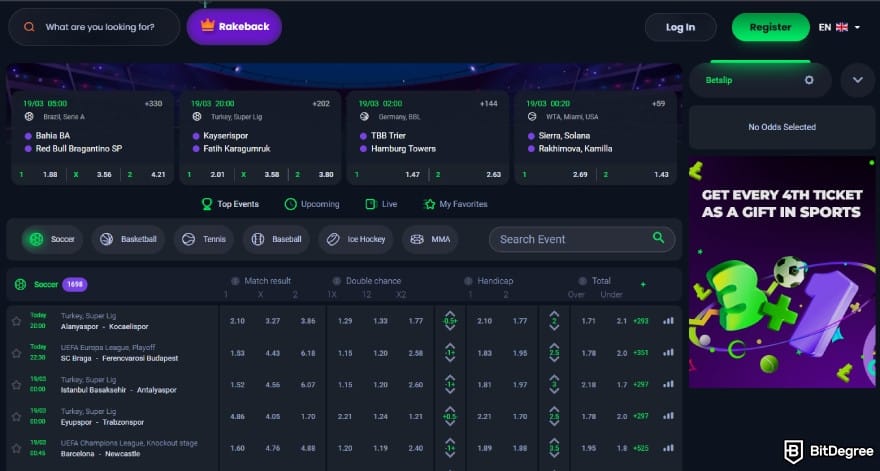
Task: Click tennis icon on Sierra, Solana card
Action: coord(532,117)
